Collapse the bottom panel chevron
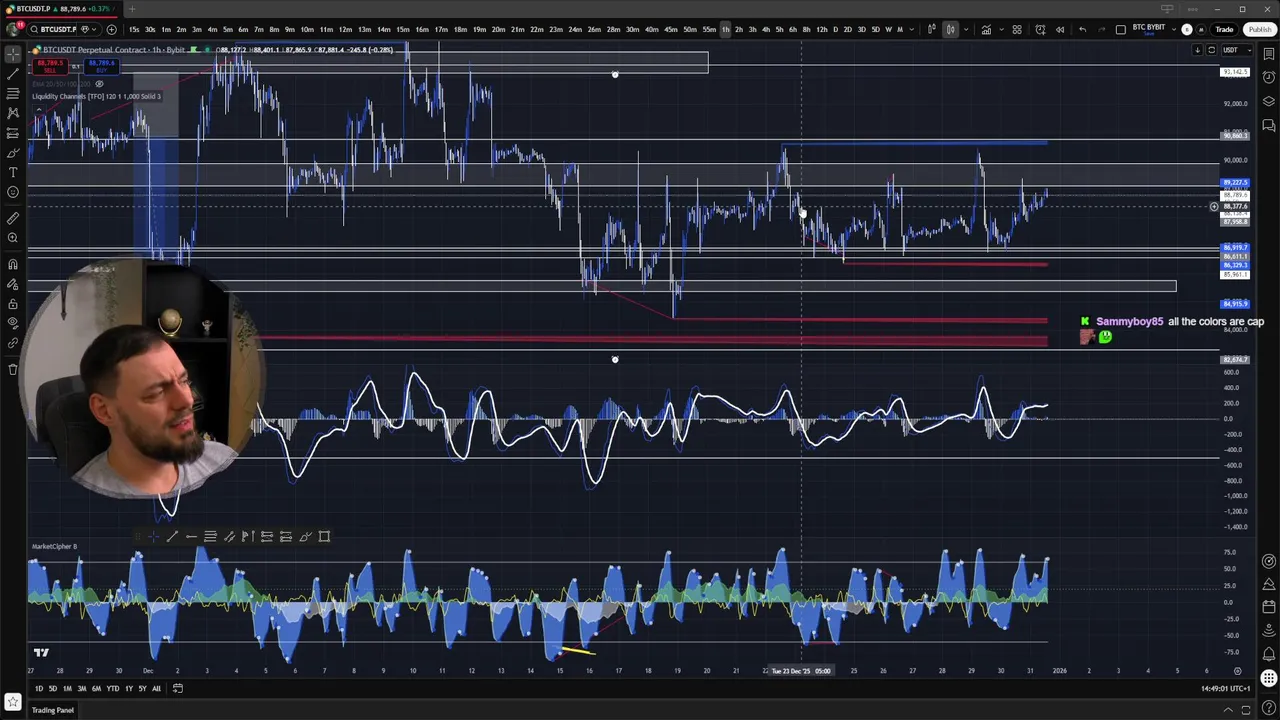Image resolution: width=1280 pixels, height=720 pixels. pos(1228,710)
